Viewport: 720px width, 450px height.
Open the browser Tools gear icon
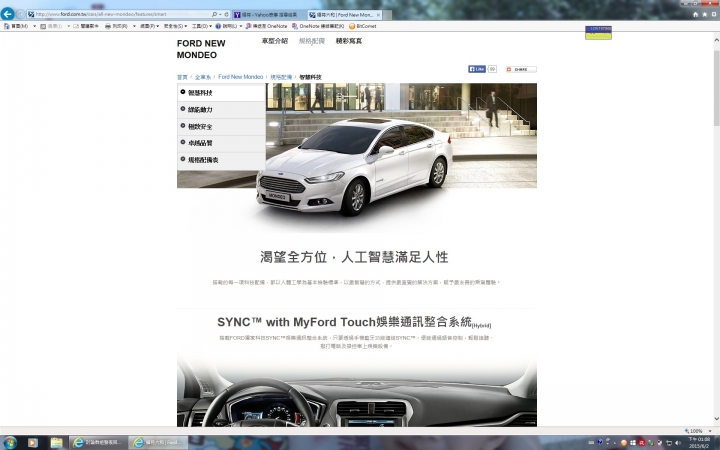point(714,15)
